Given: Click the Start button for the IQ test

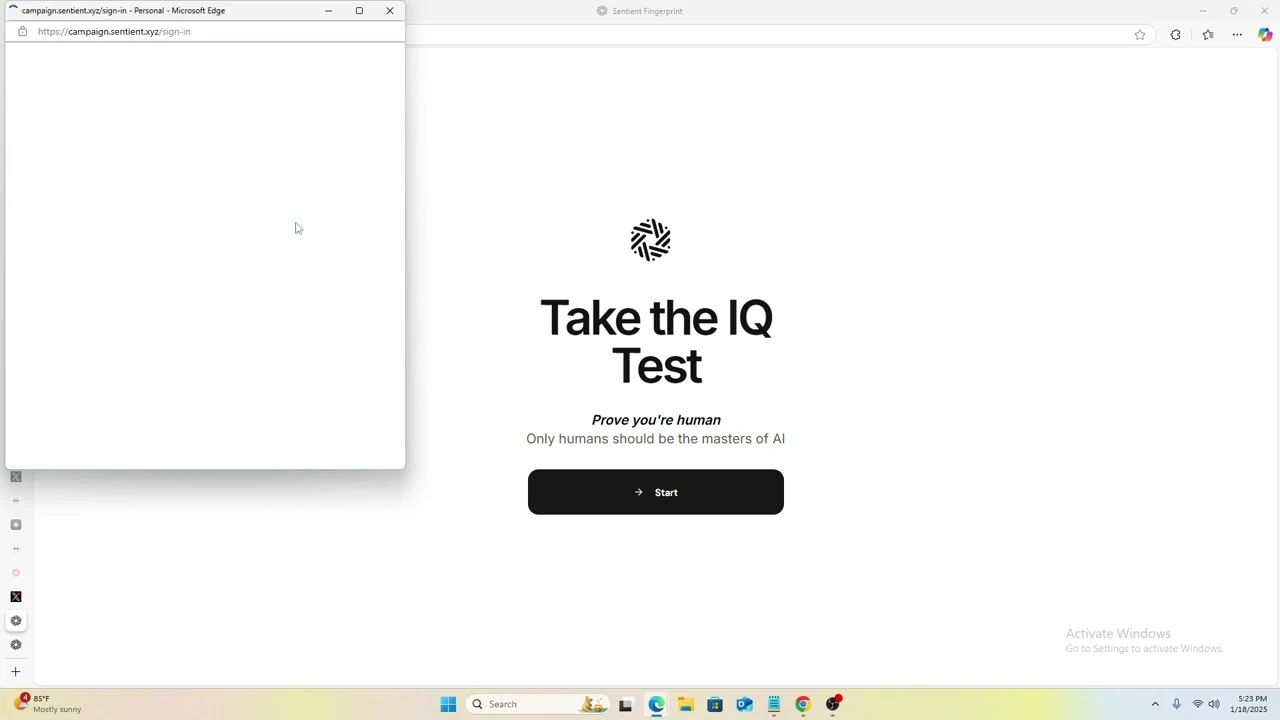Looking at the screenshot, I should (x=655, y=492).
